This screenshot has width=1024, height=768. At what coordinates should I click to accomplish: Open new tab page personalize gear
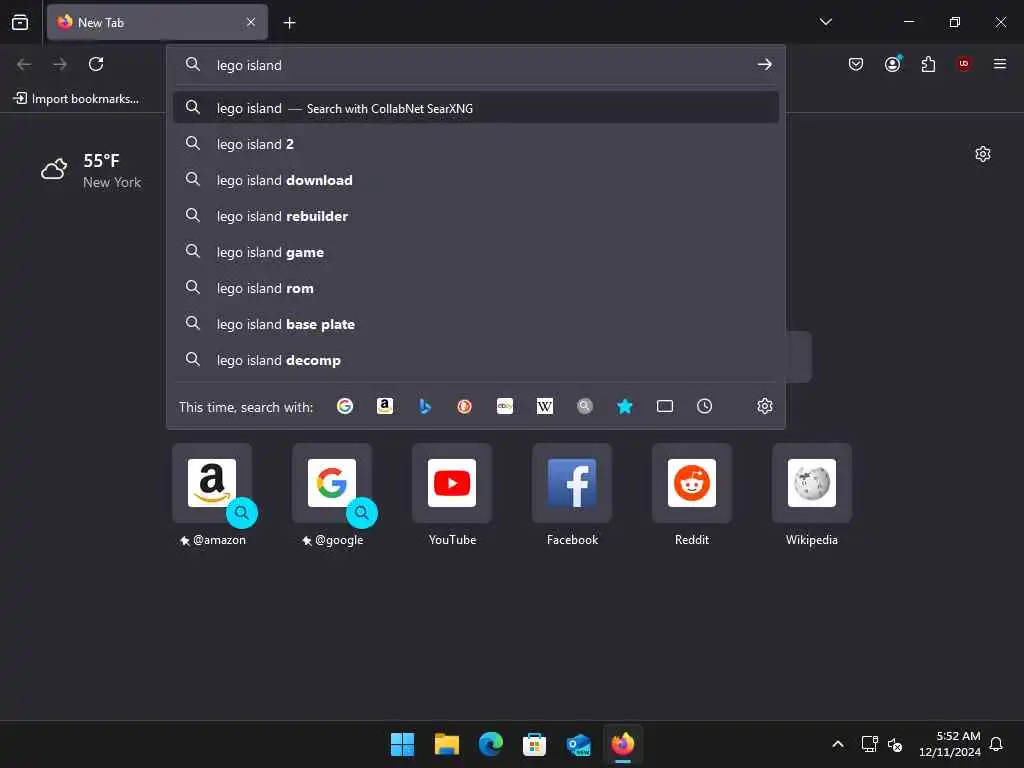point(983,154)
